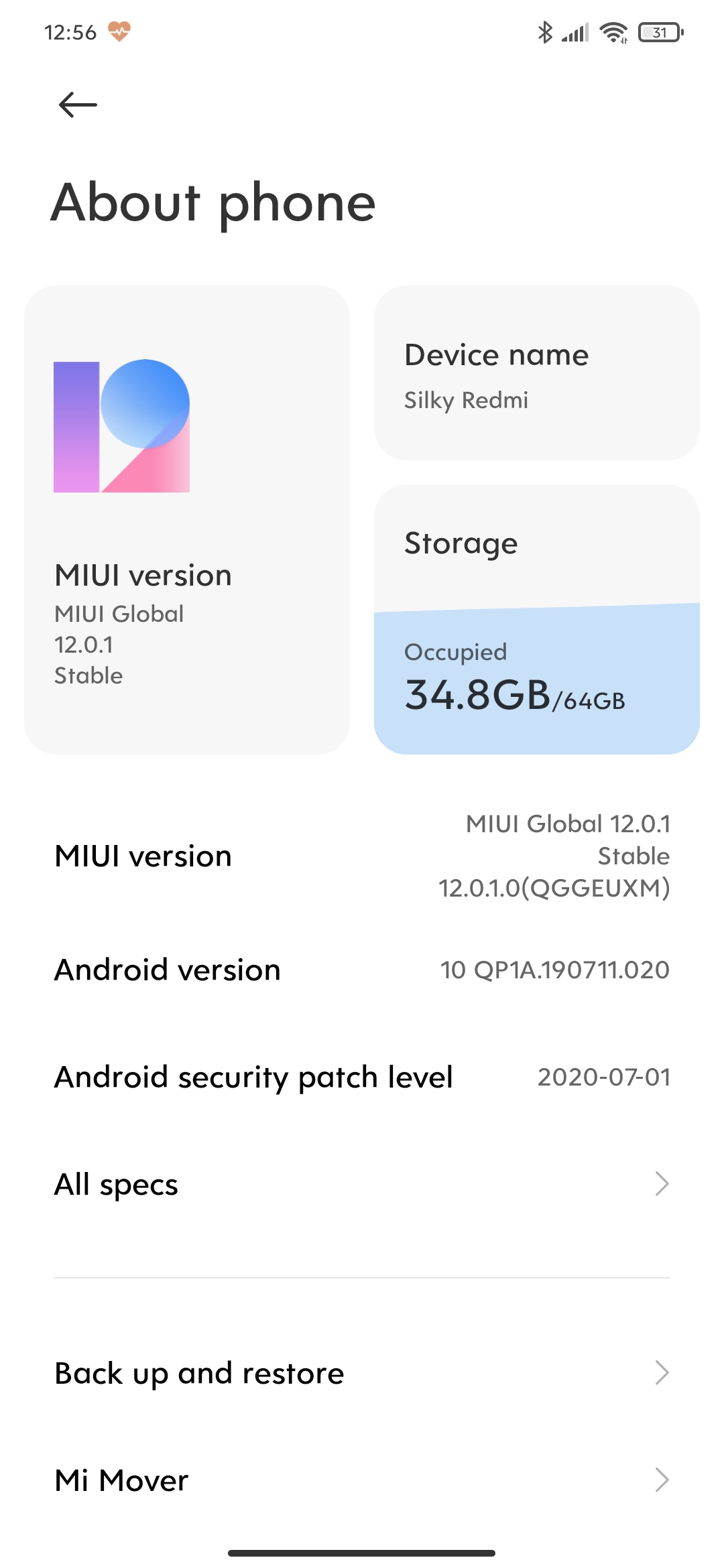Tap the Wi-Fi status icon

613,32
